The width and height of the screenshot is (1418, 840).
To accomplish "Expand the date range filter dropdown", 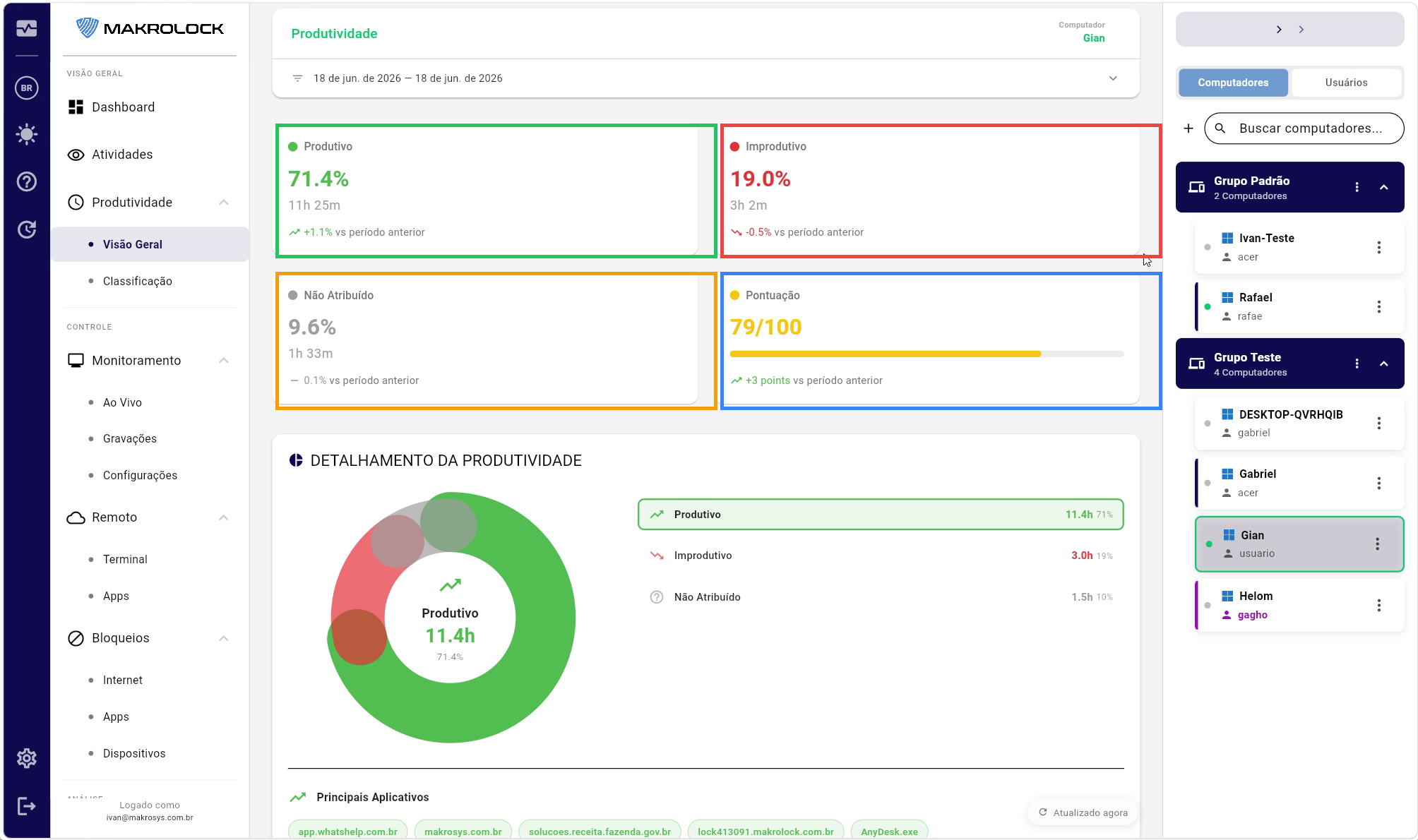I will coord(1113,78).
